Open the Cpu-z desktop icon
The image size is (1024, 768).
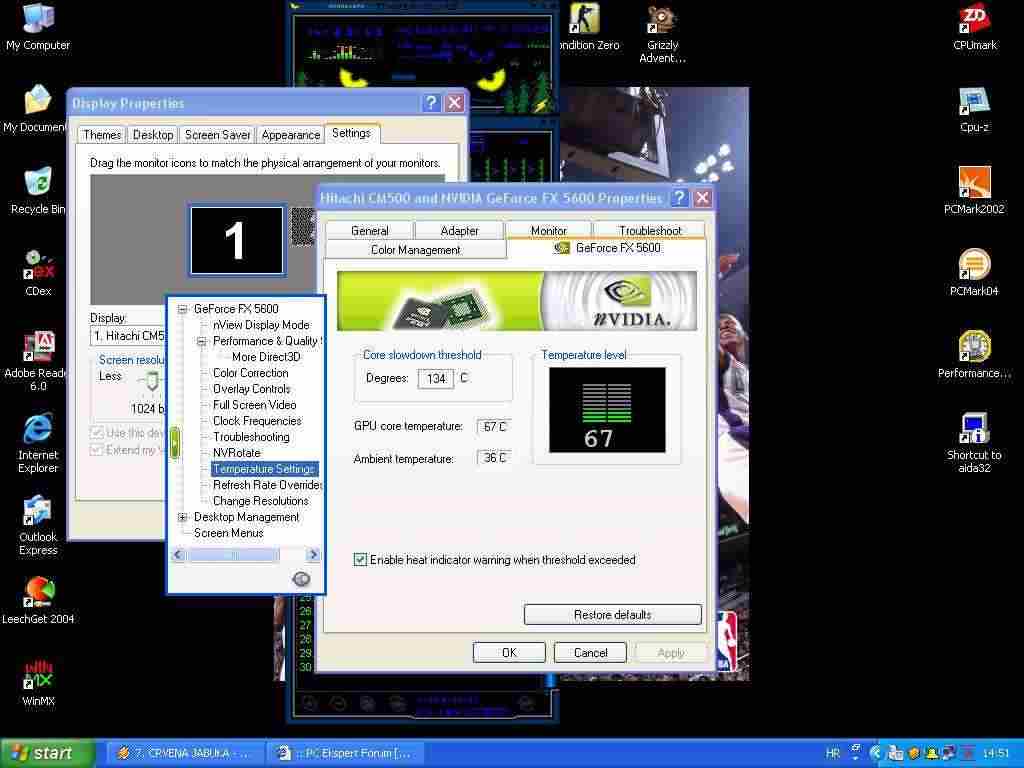(974, 106)
